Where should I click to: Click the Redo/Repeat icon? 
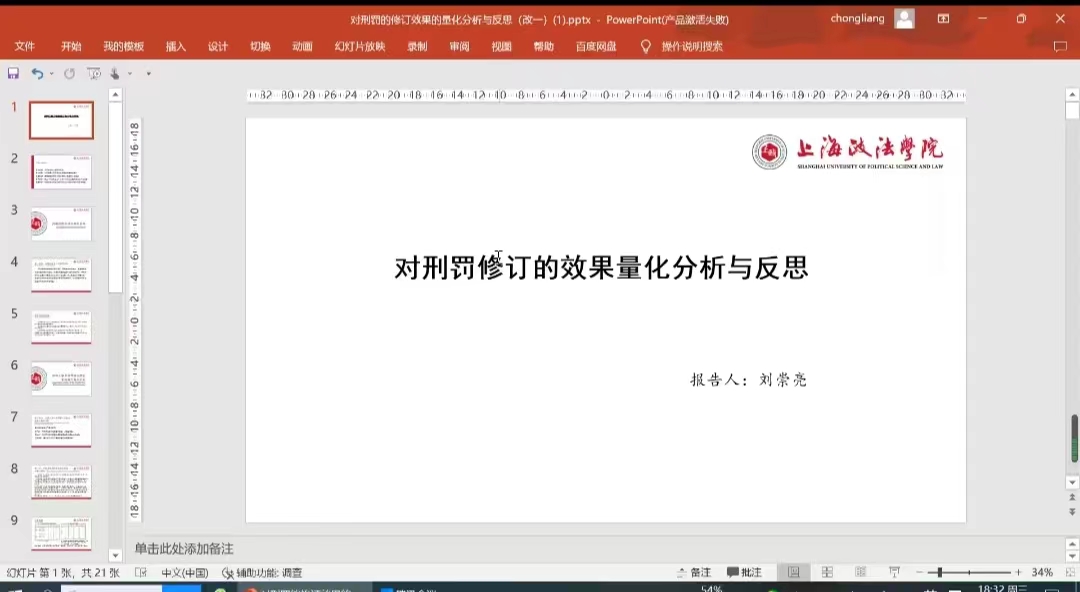tap(69, 74)
